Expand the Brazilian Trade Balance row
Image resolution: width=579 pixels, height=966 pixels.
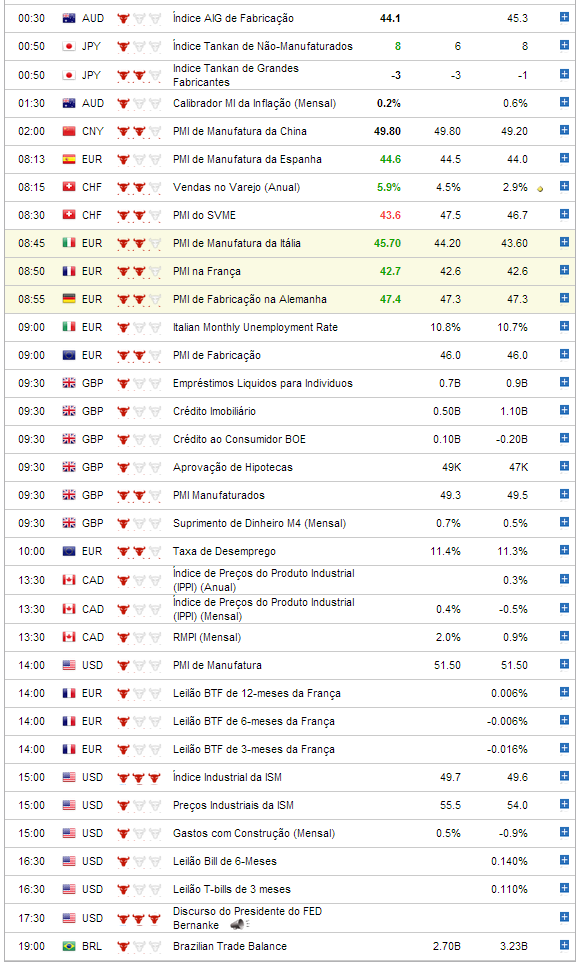pyautogui.click(x=564, y=945)
